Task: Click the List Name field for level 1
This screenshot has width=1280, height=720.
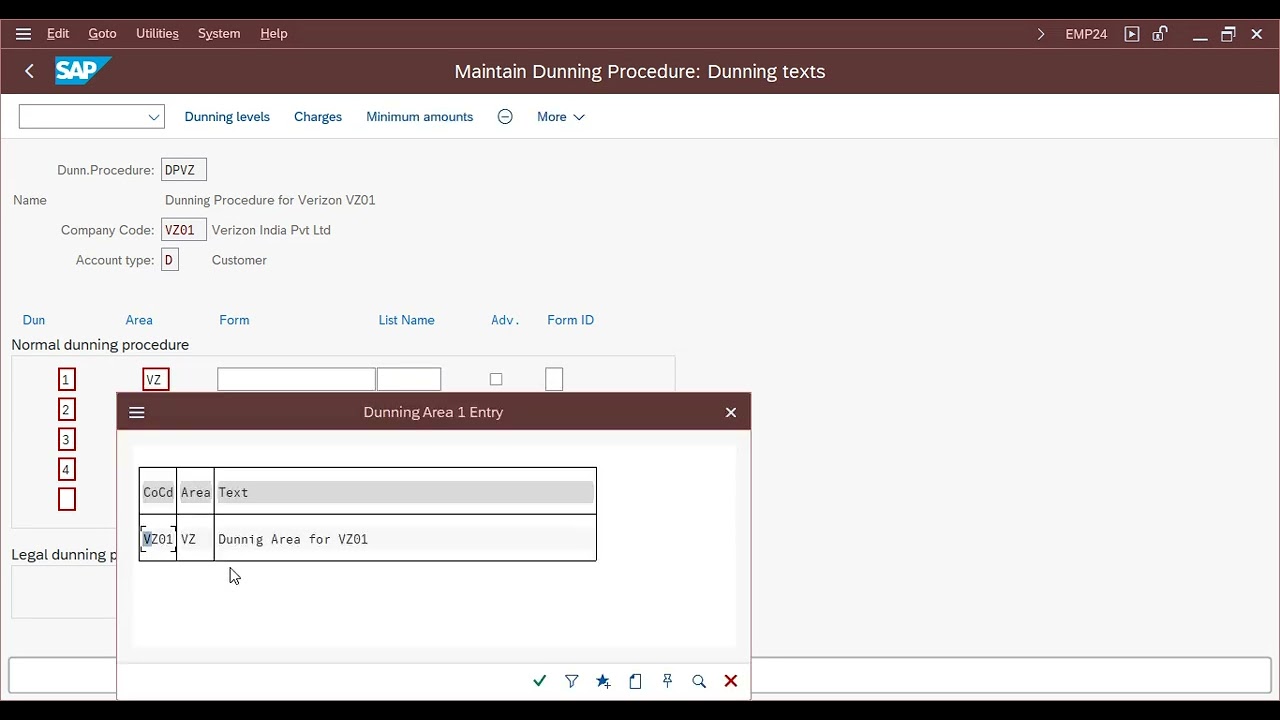Action: pyautogui.click(x=409, y=380)
